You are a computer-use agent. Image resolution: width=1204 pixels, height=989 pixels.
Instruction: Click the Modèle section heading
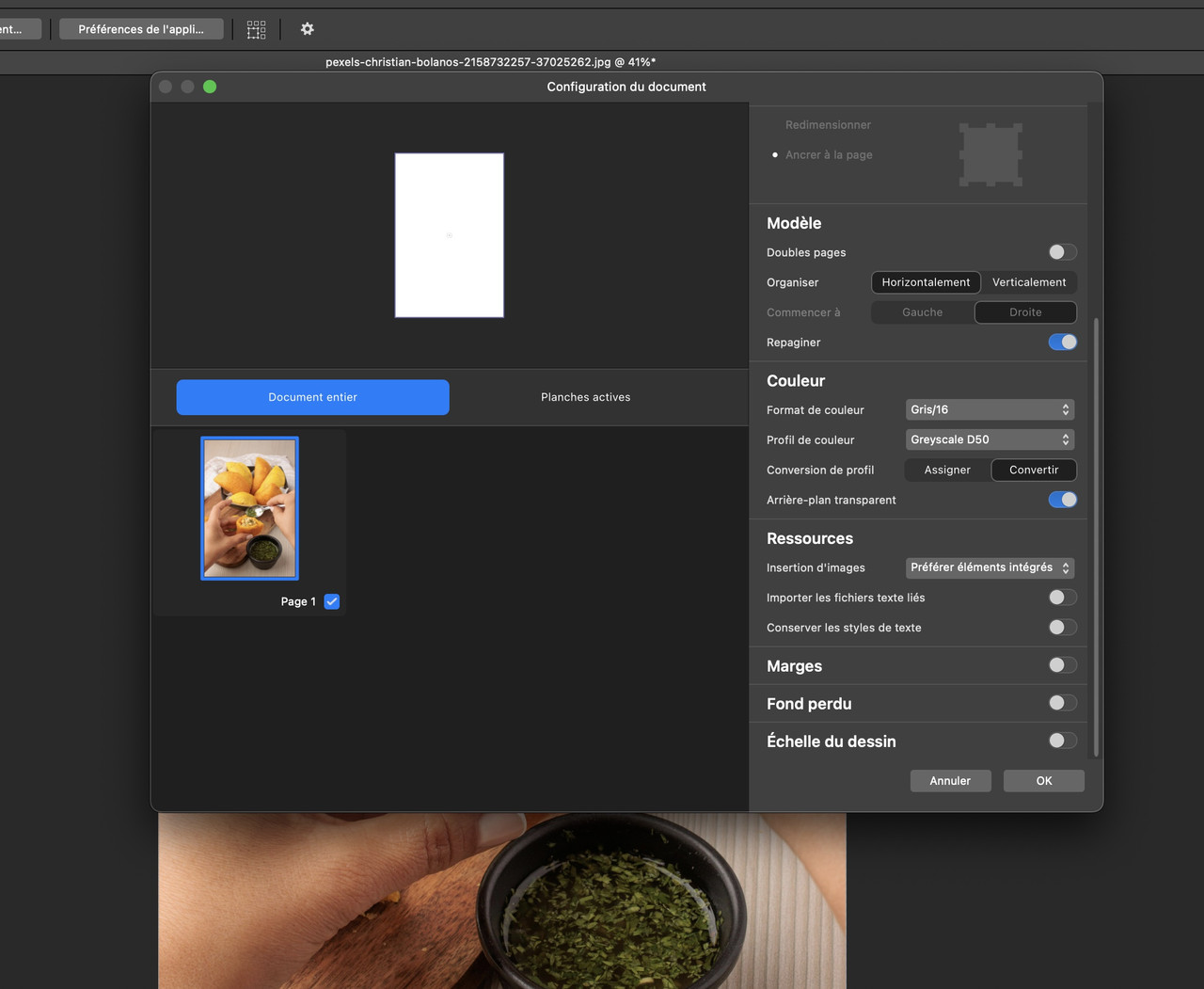pyautogui.click(x=794, y=223)
